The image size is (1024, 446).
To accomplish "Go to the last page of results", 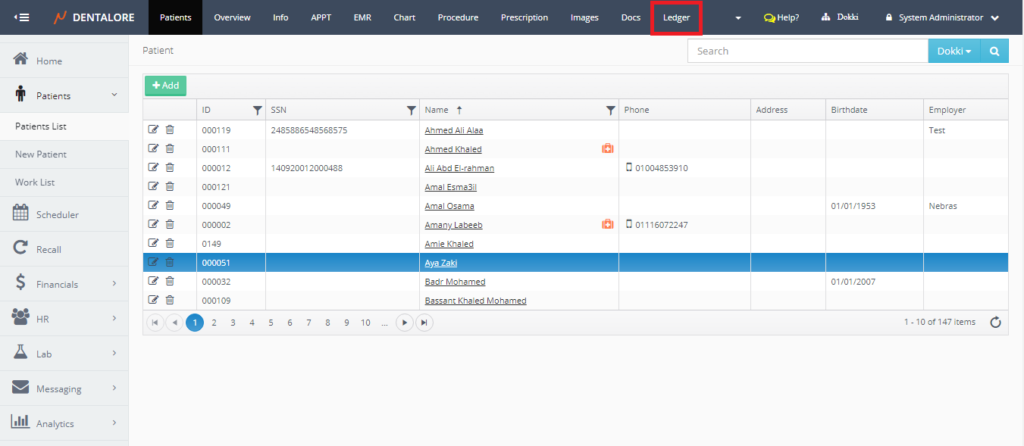I will pyautogui.click(x=425, y=322).
